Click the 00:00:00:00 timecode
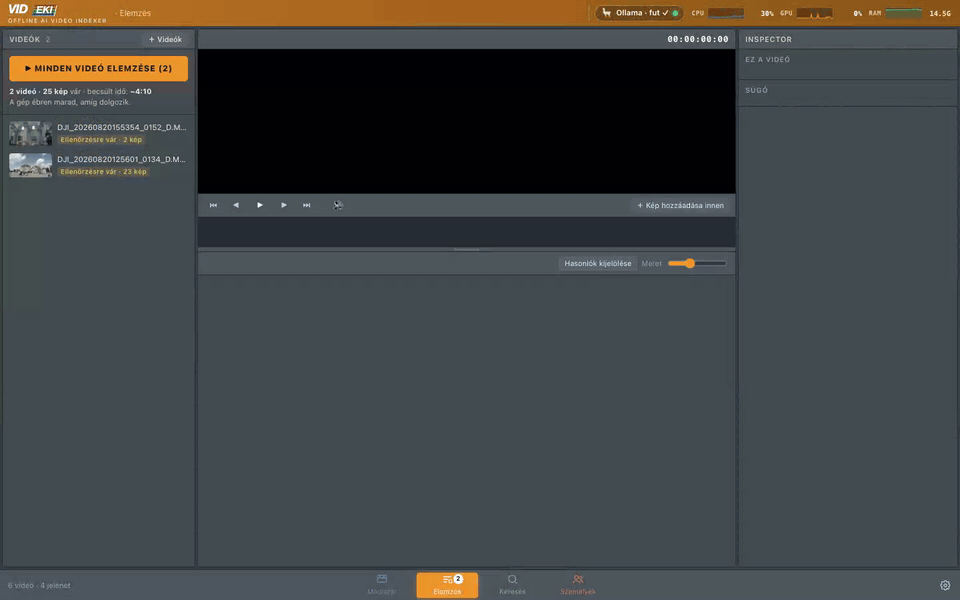This screenshot has height=600, width=960. (x=698, y=39)
